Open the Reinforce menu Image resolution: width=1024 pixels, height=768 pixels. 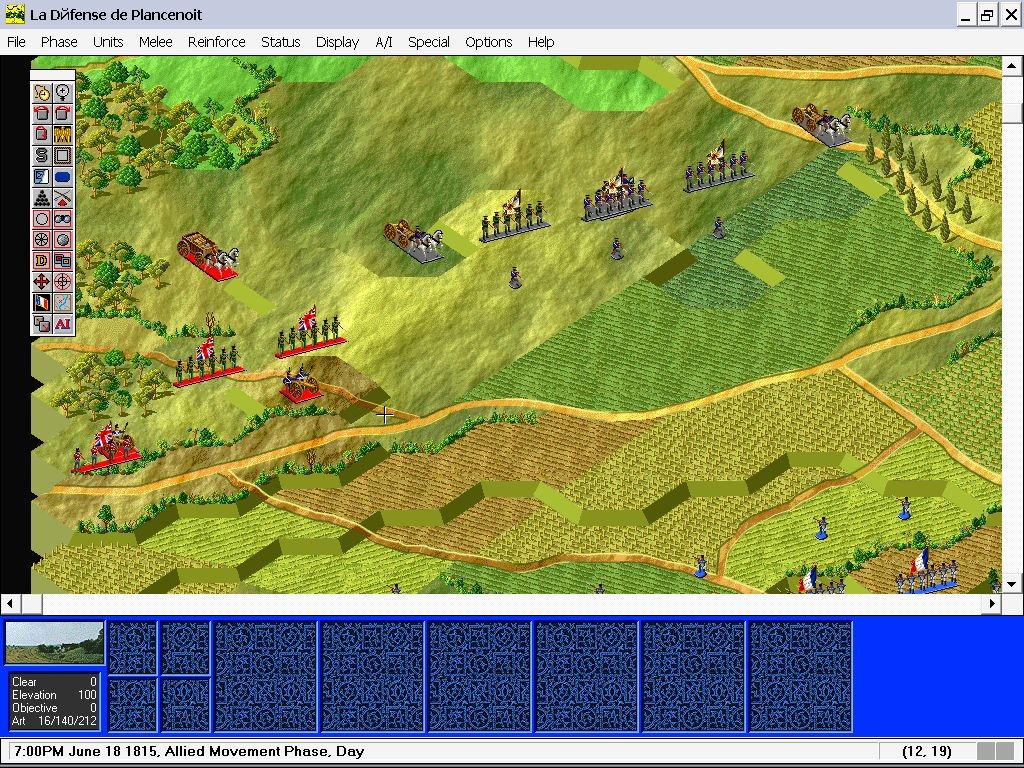coord(216,42)
